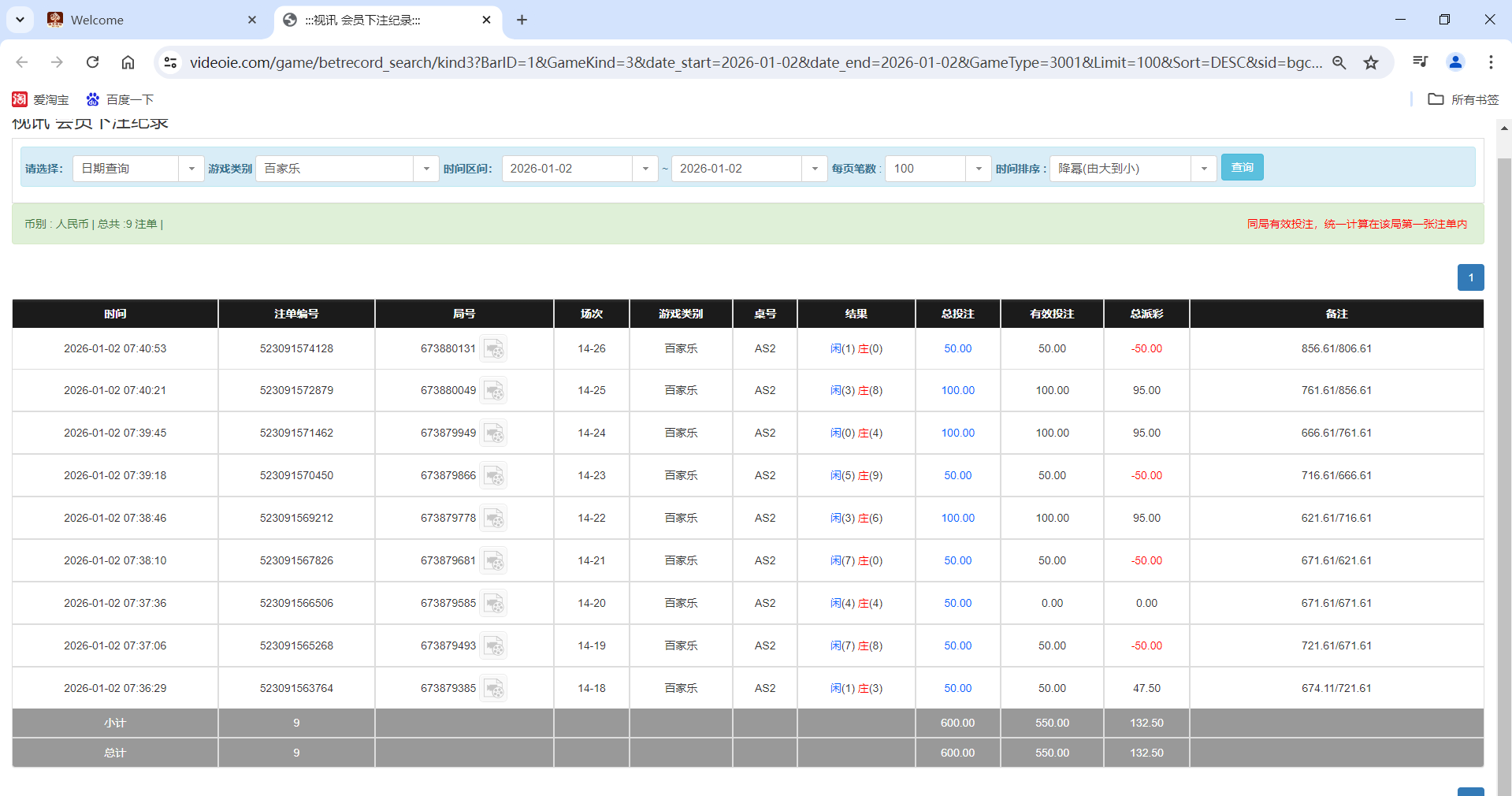Click the 闲(1) 庄(0) result link
The image size is (1512, 796).
pyautogui.click(x=856, y=348)
